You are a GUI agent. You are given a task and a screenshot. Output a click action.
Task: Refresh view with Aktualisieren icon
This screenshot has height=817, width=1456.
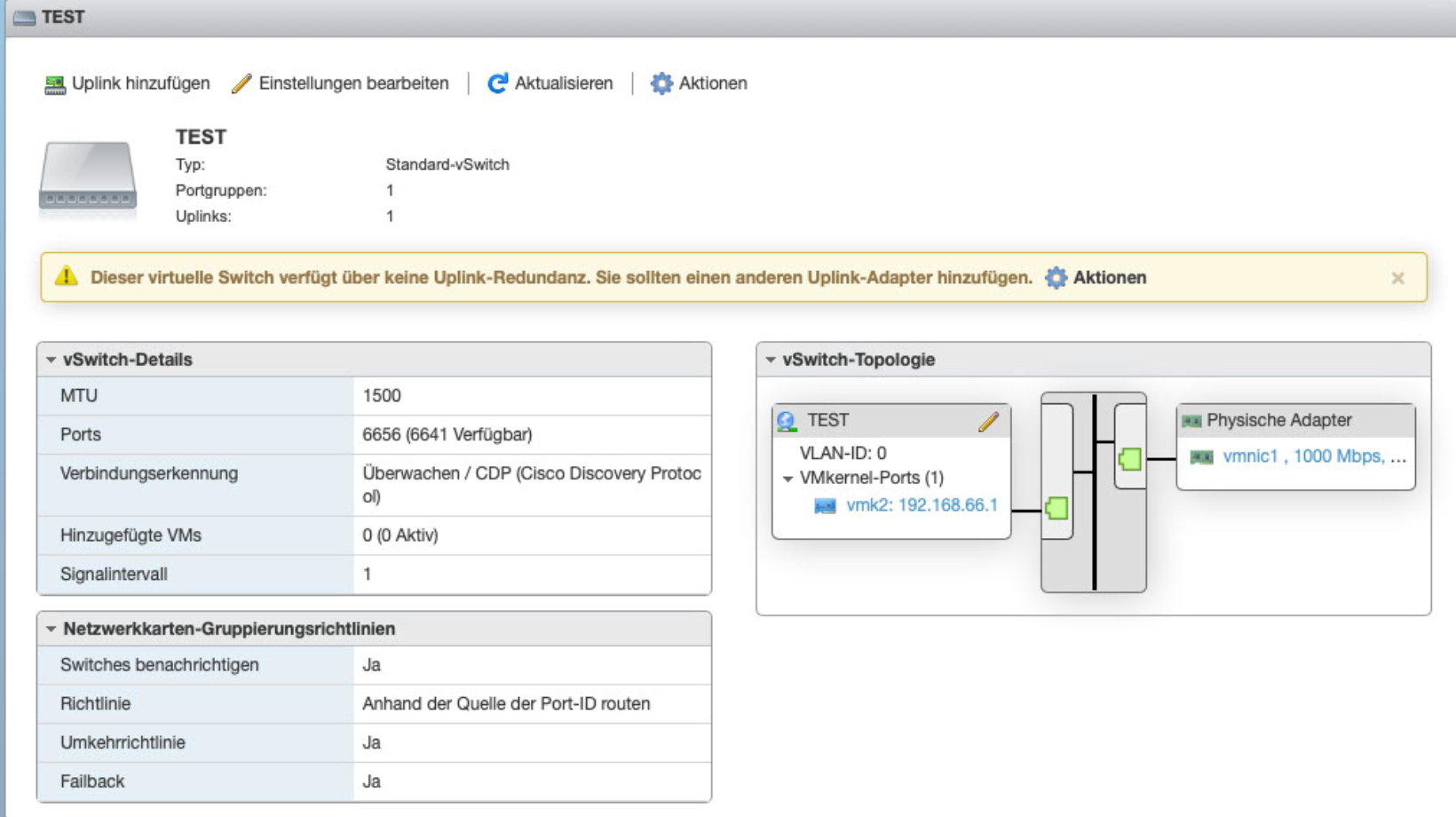click(x=497, y=83)
